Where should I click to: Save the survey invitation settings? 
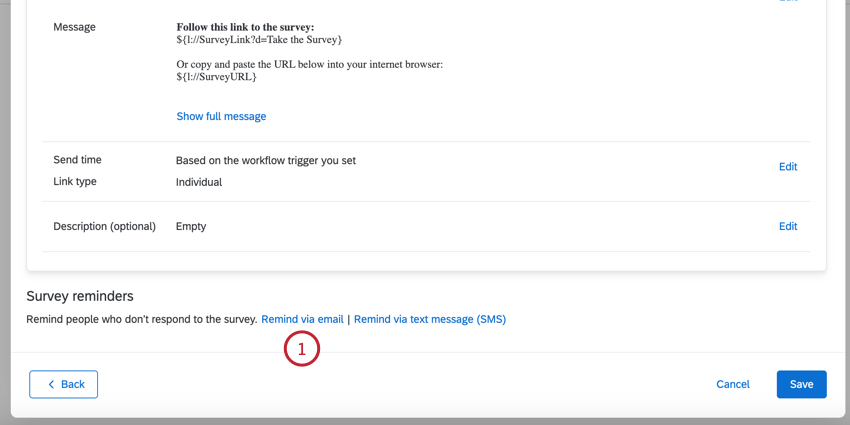pyautogui.click(x=801, y=385)
